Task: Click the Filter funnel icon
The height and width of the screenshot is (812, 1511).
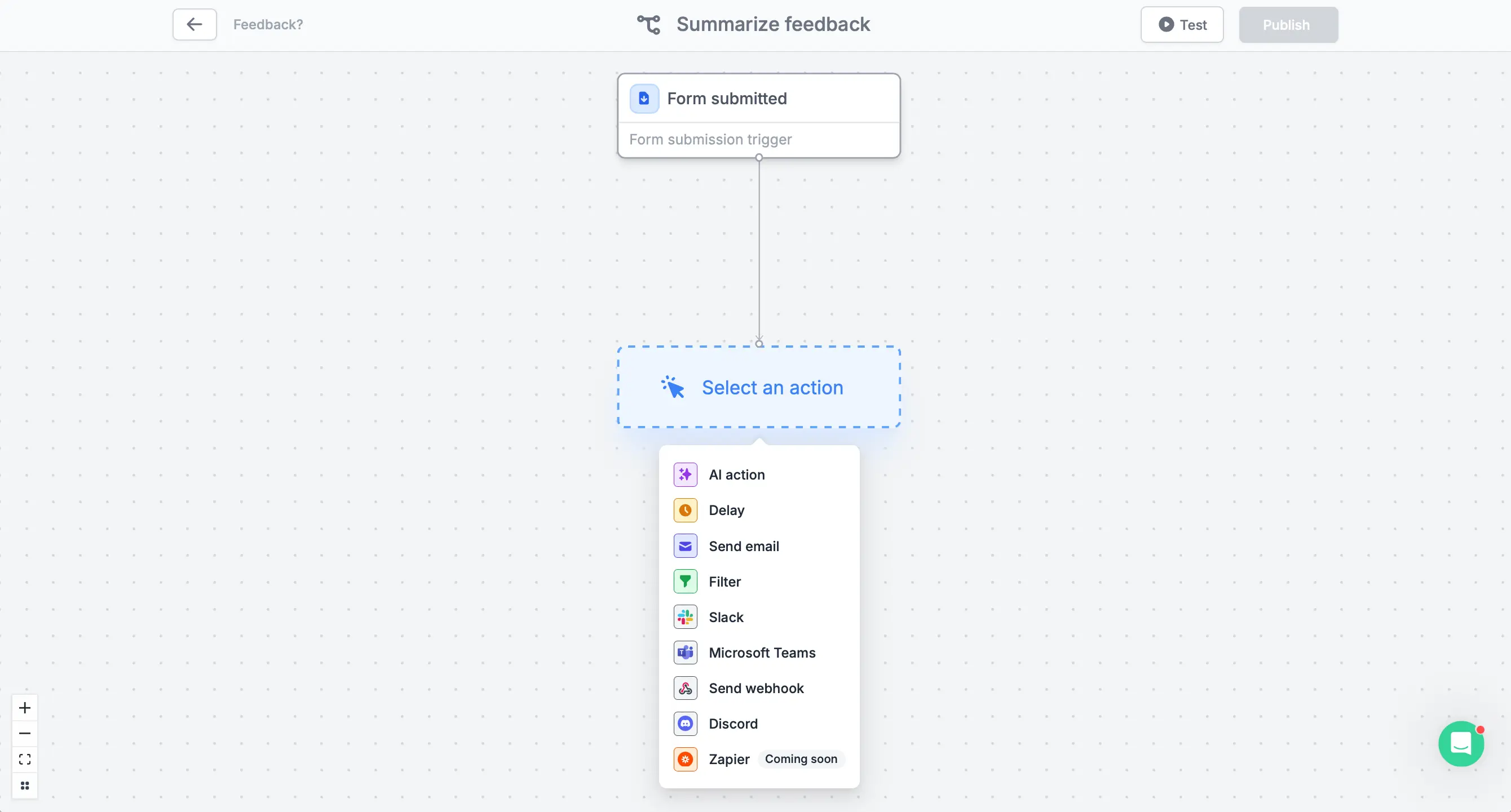Action: point(685,581)
